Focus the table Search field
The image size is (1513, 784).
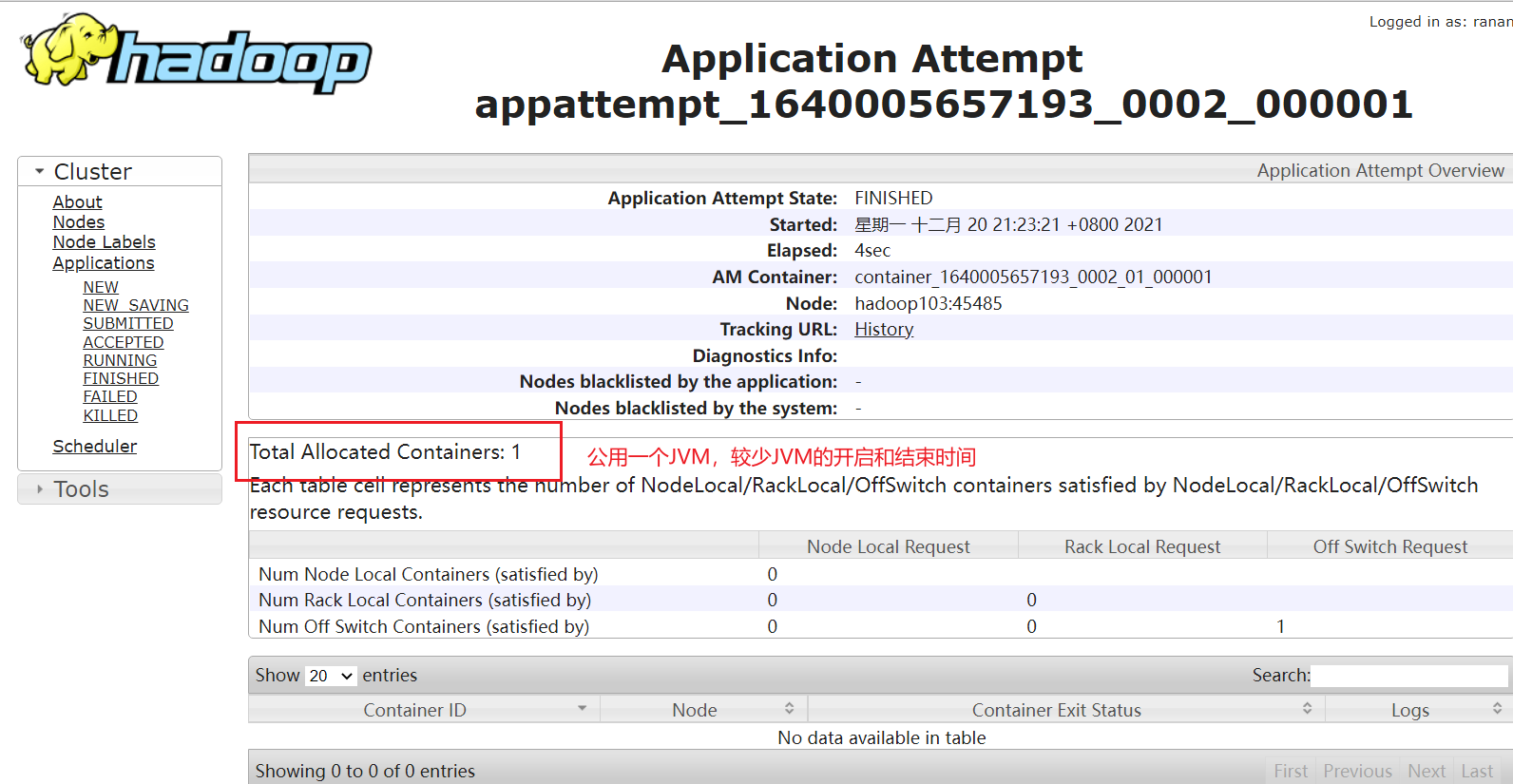click(x=1408, y=676)
